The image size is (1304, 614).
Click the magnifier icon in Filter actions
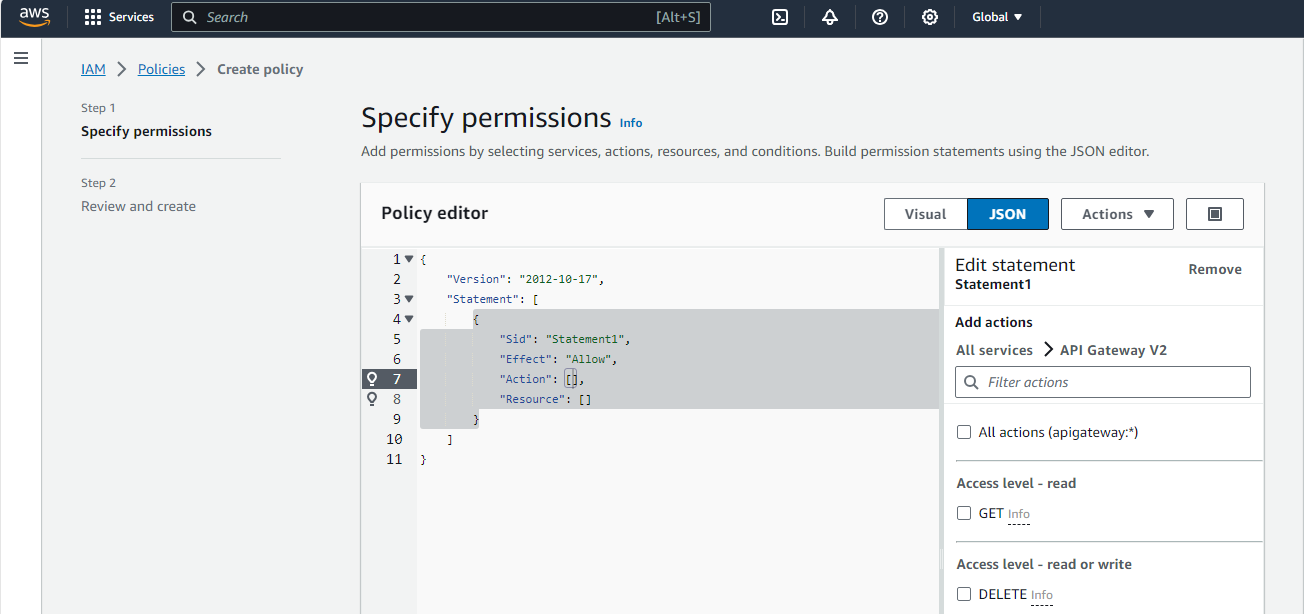[971, 382]
